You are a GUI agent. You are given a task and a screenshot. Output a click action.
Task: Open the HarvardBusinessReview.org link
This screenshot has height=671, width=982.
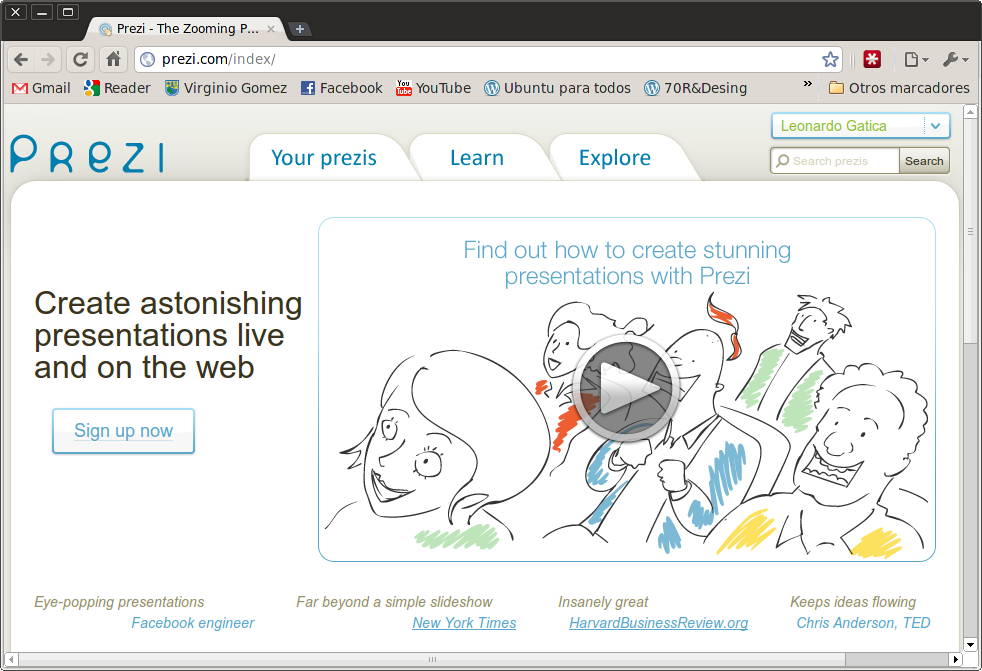[658, 623]
